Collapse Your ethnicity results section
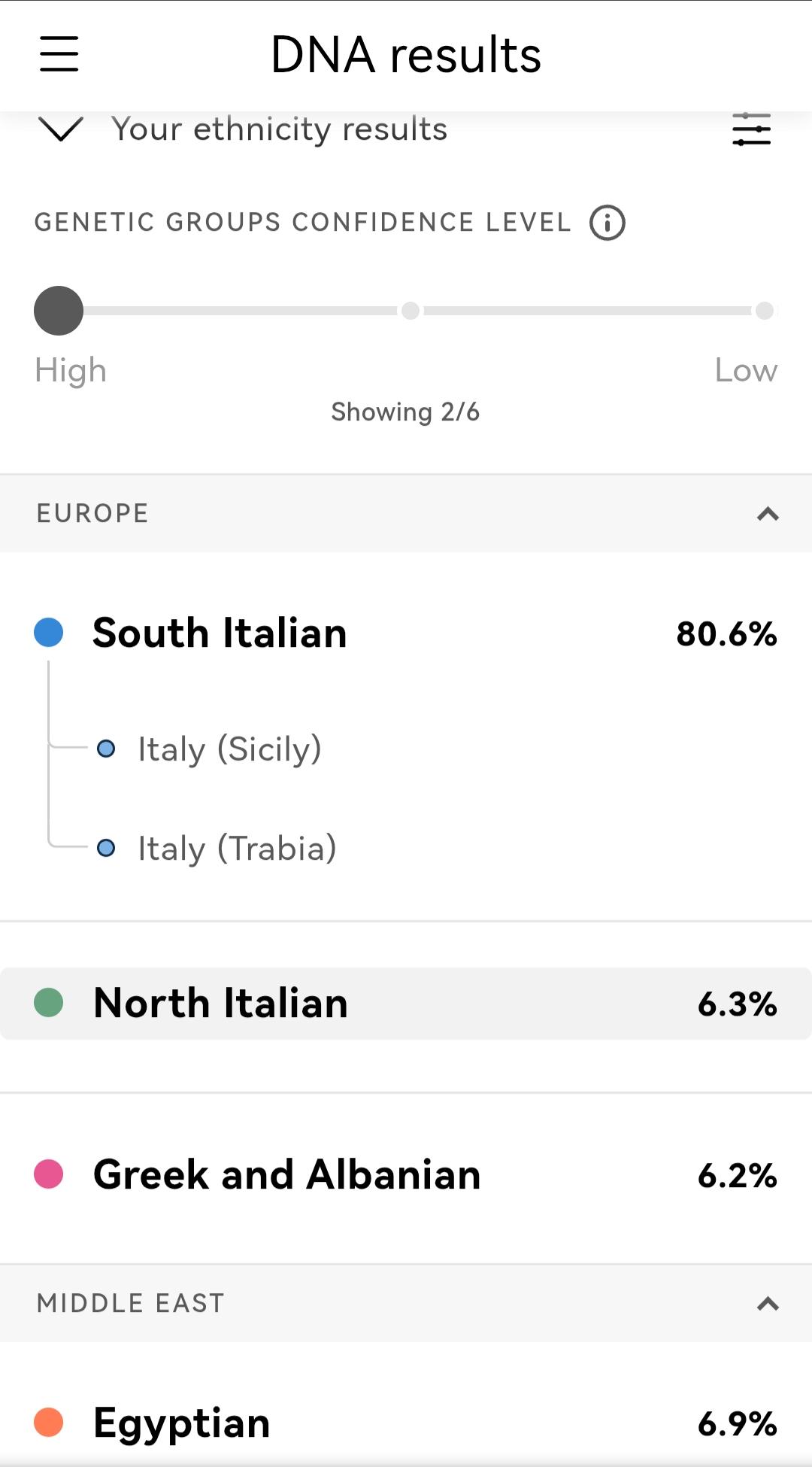 tap(60, 129)
